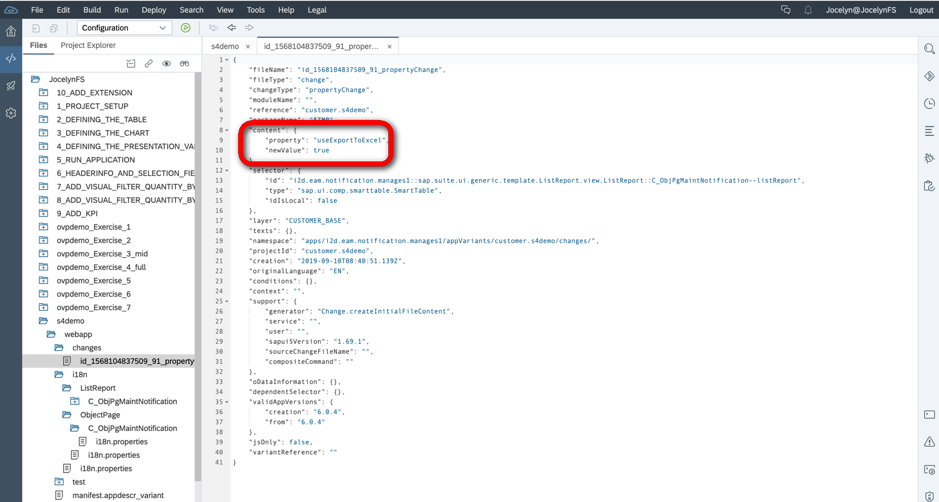Image resolution: width=939 pixels, height=502 pixels.
Task: Click the Jocelyn@JocelynFS user name
Action: pyautogui.click(x=861, y=10)
